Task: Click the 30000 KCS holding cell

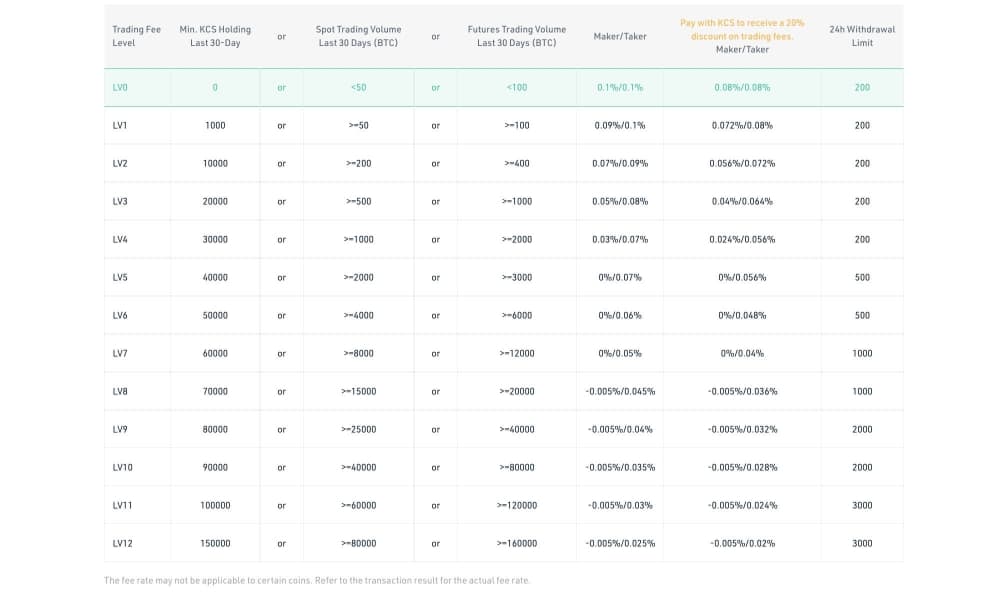Action: point(215,240)
